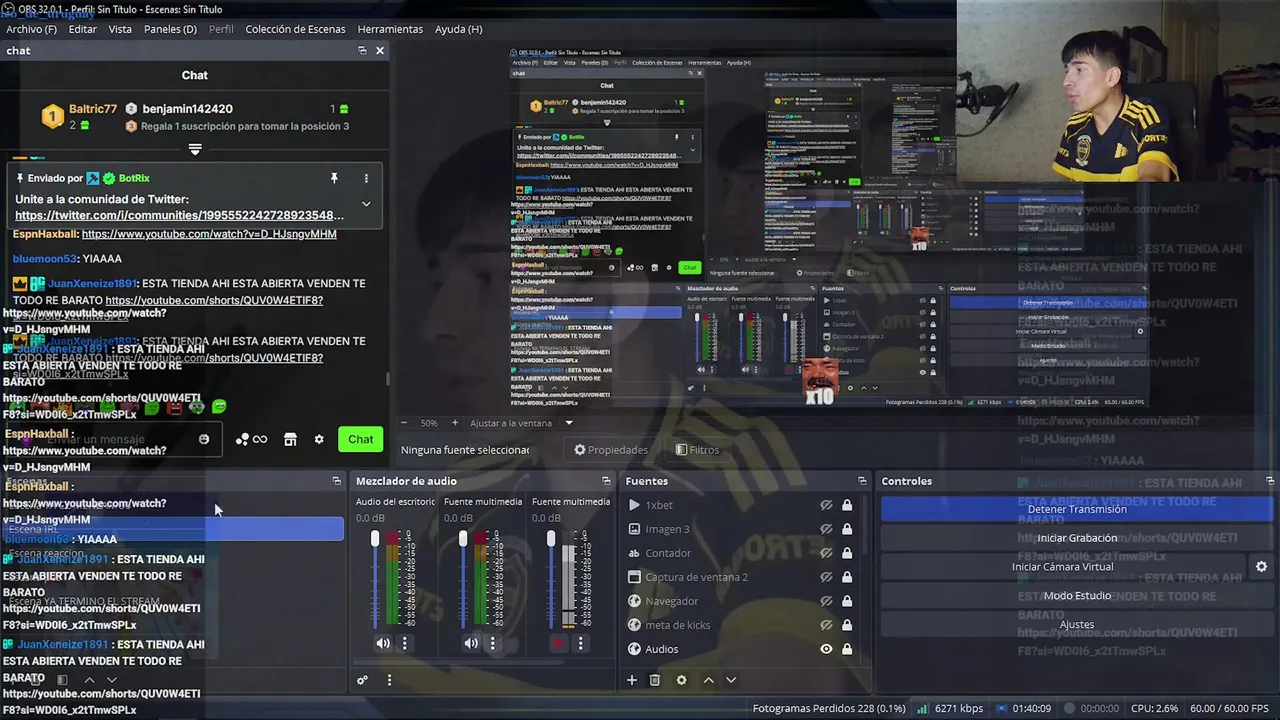Open the chat settings gear icon
The width and height of the screenshot is (1280, 720).
click(319, 439)
